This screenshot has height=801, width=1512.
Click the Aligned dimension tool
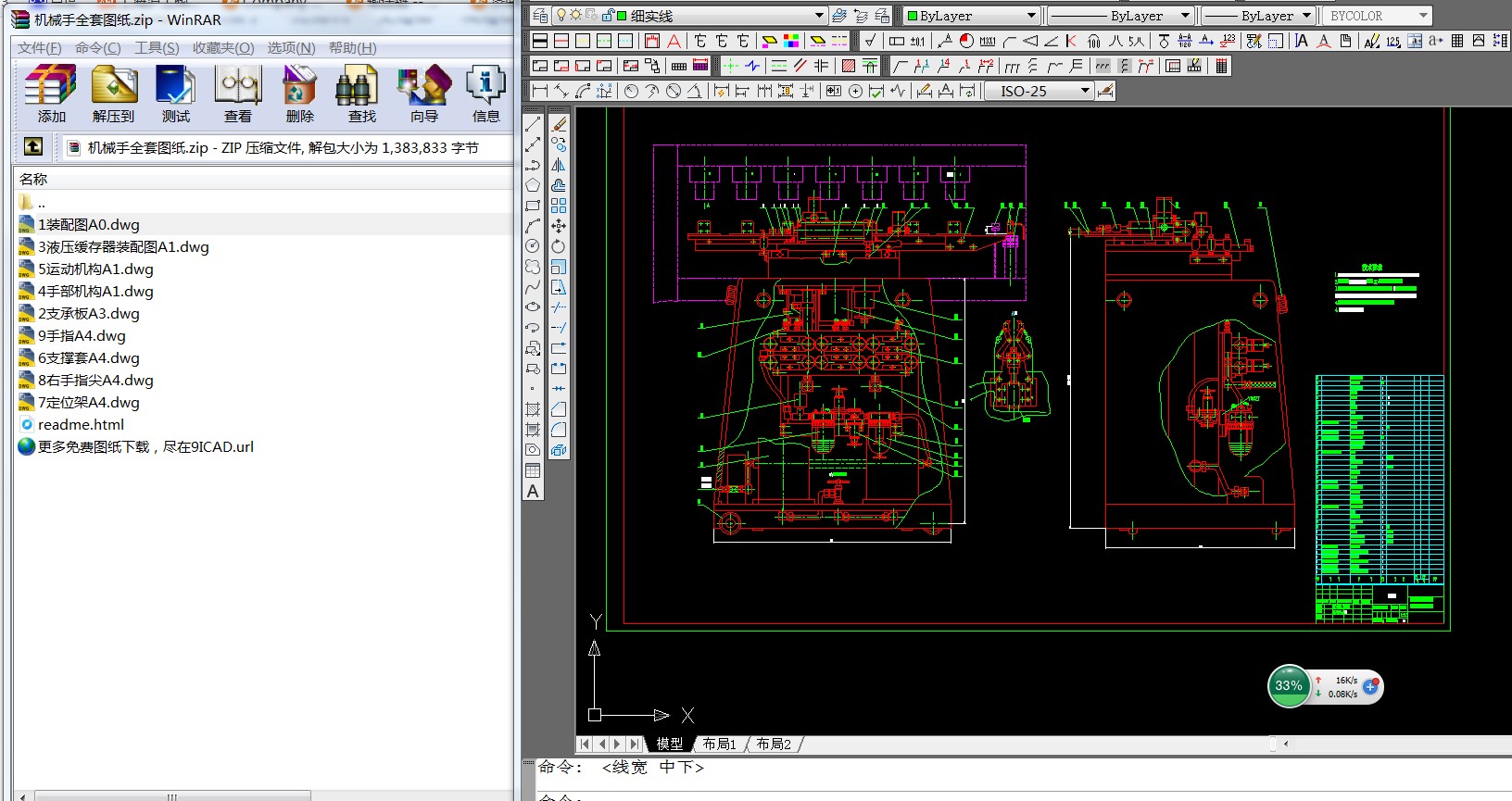pos(561,91)
